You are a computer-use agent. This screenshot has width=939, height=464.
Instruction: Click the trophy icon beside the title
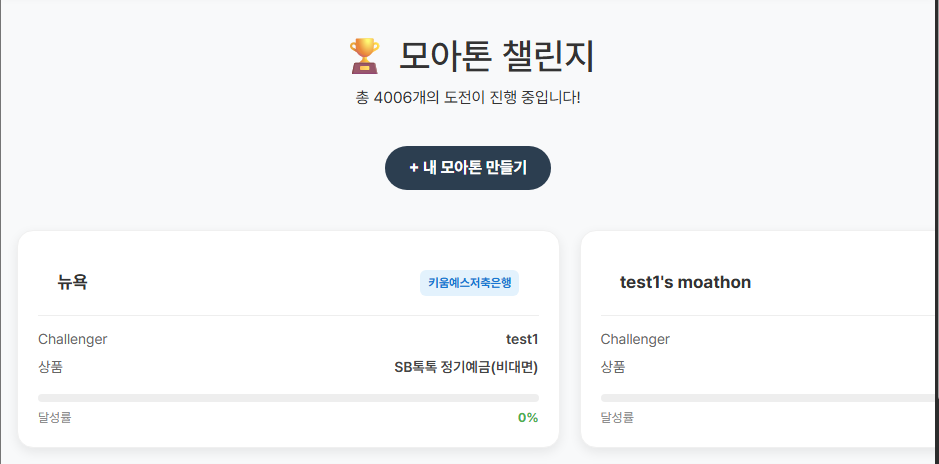tap(364, 56)
